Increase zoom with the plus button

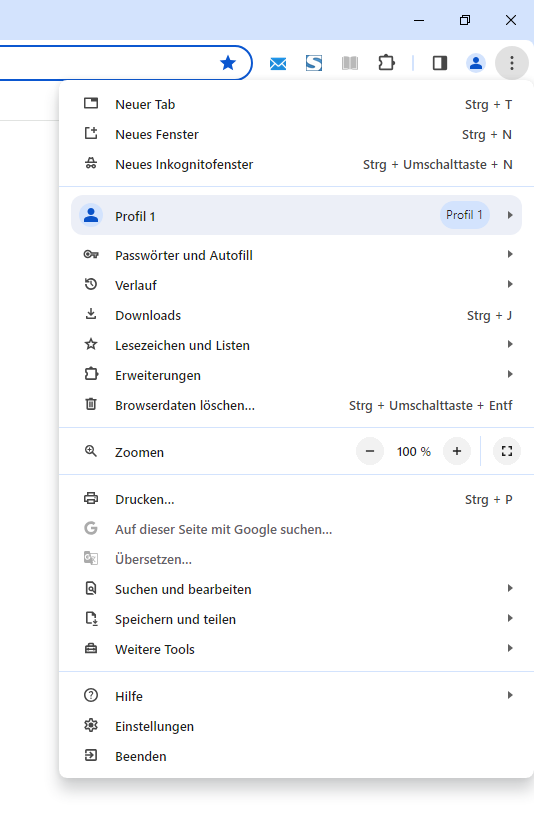tap(457, 451)
